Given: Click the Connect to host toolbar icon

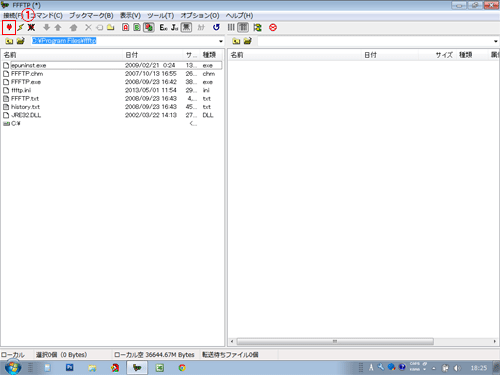Looking at the screenshot, I should tap(9, 27).
